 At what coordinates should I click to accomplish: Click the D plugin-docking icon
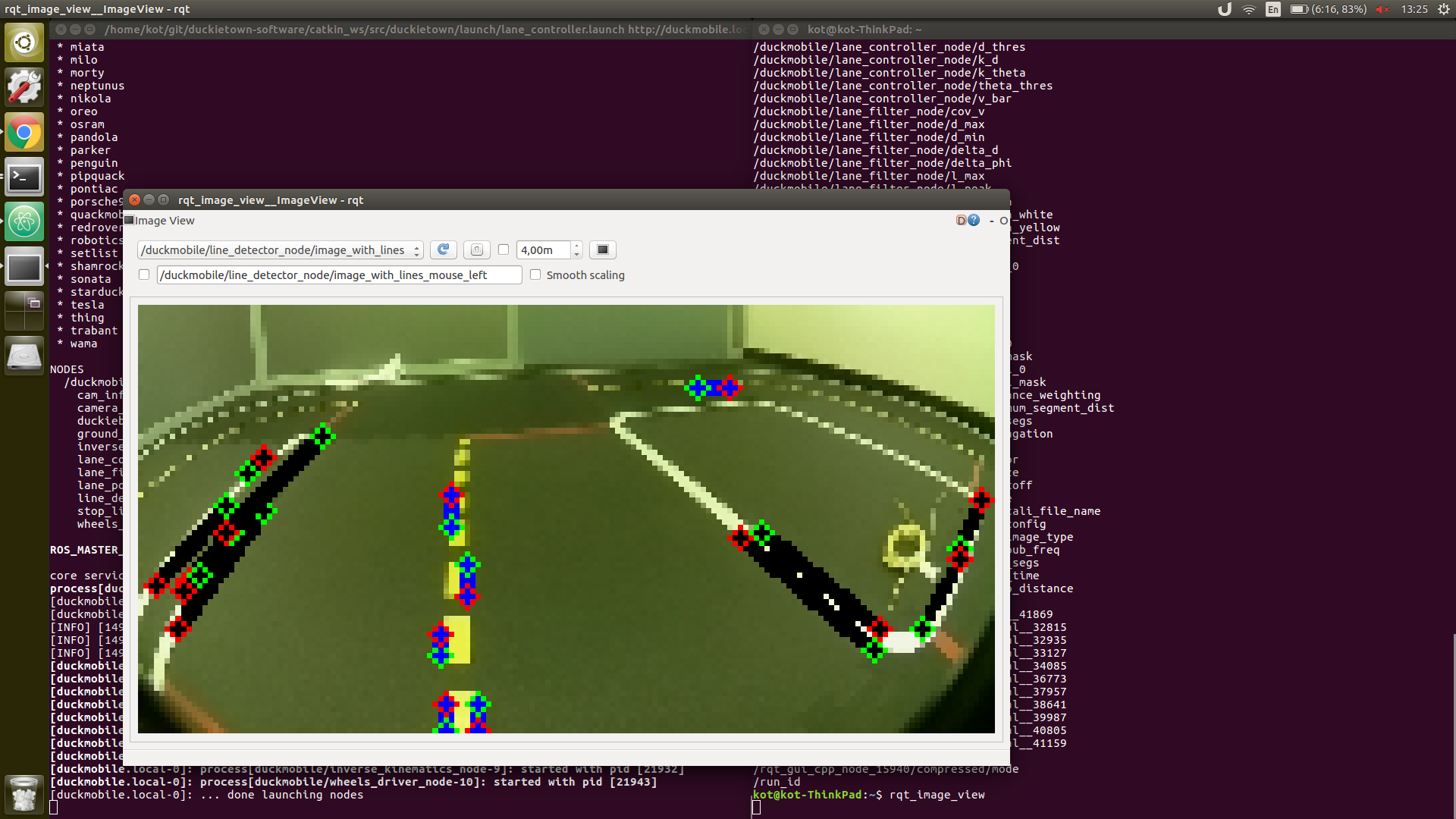(x=961, y=221)
